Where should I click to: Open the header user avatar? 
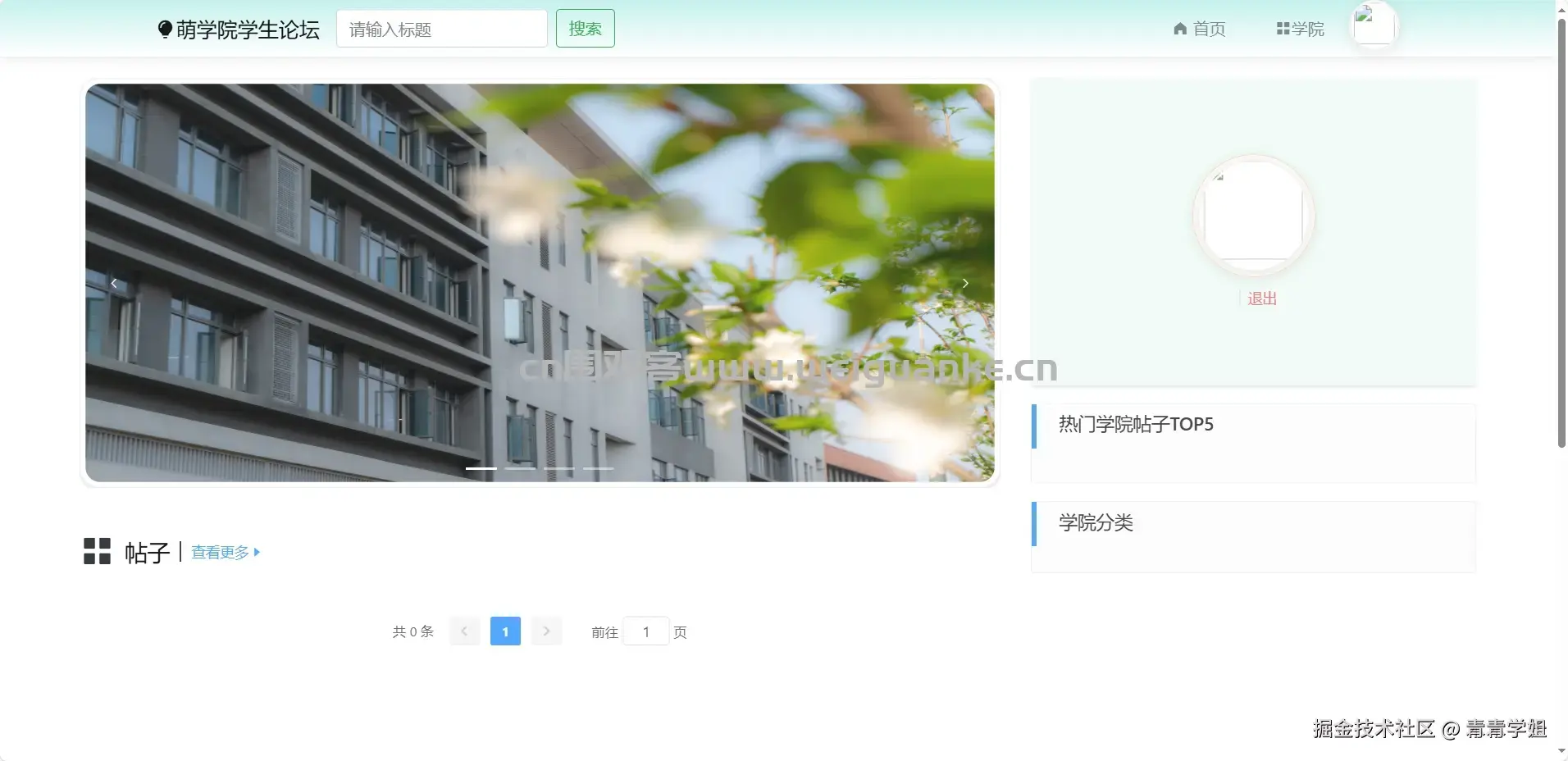pyautogui.click(x=1374, y=25)
